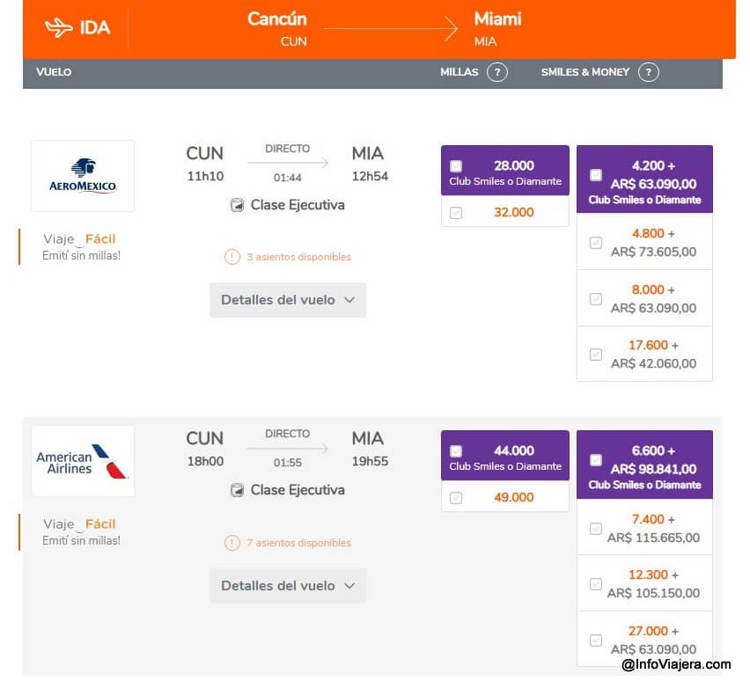The height and width of the screenshot is (688, 750).
Task: Click the 01:55 flight duration
Action: [x=287, y=463]
